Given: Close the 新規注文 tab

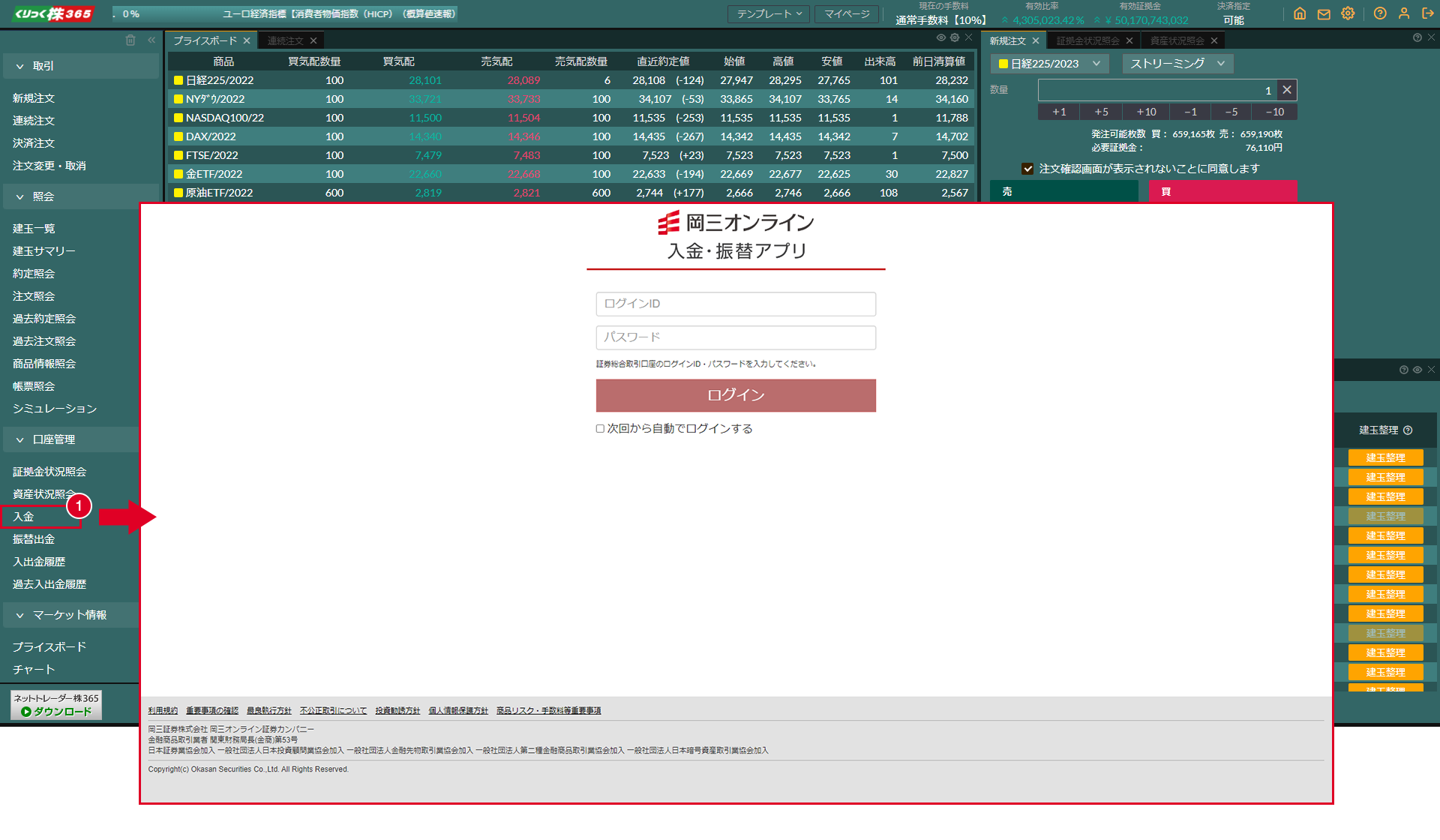Looking at the screenshot, I should click(1036, 40).
